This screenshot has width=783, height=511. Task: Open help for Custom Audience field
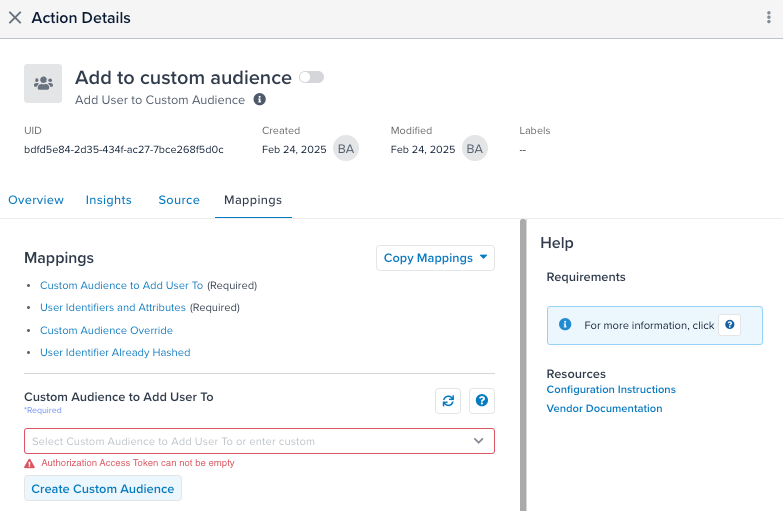coord(482,401)
